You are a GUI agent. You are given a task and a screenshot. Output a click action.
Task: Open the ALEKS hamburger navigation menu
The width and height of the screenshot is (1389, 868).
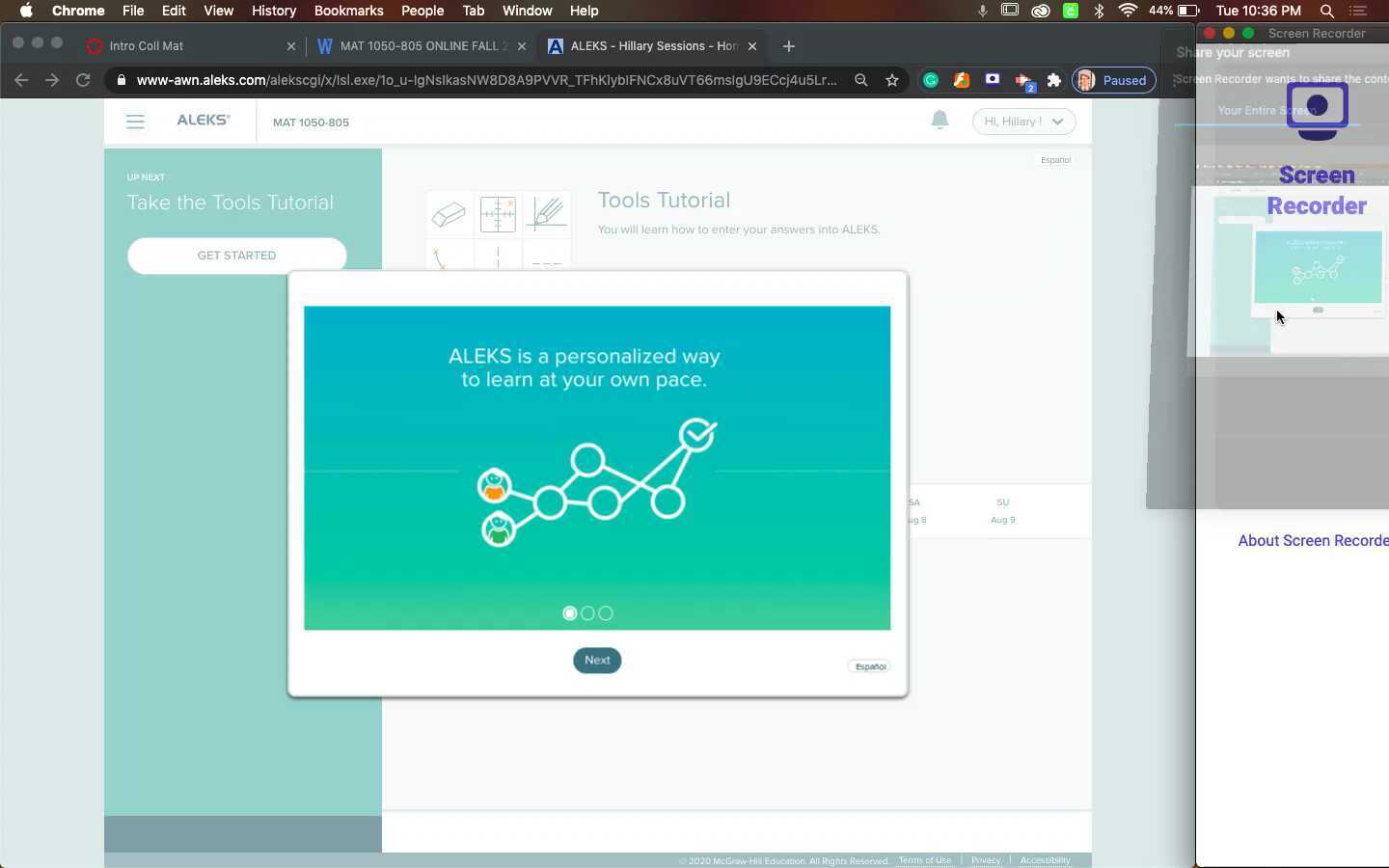(x=135, y=122)
